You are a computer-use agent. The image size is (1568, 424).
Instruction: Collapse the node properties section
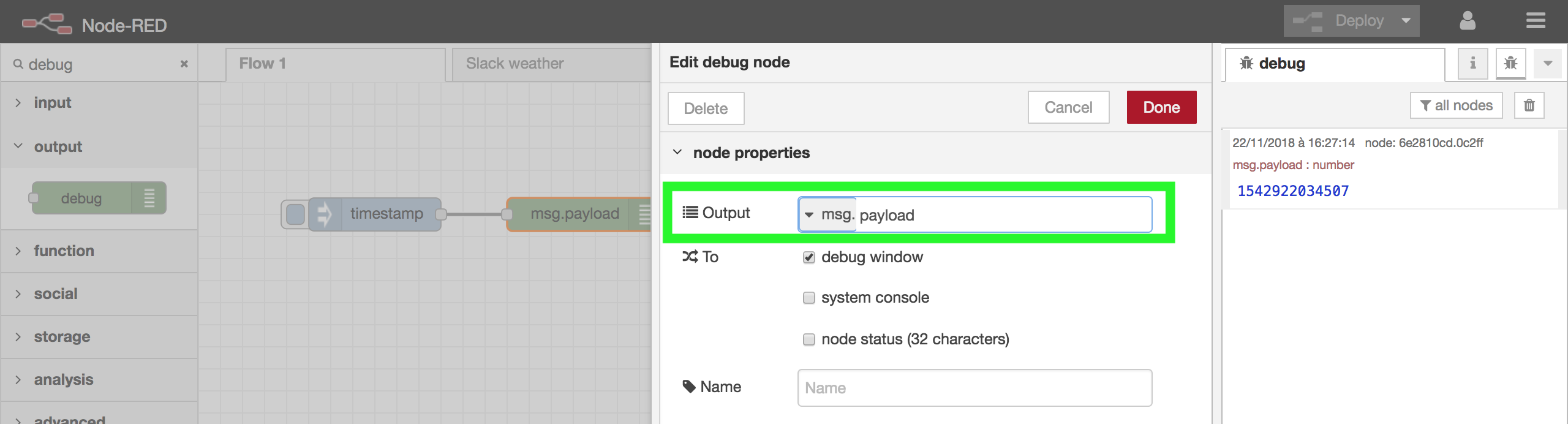[x=677, y=152]
